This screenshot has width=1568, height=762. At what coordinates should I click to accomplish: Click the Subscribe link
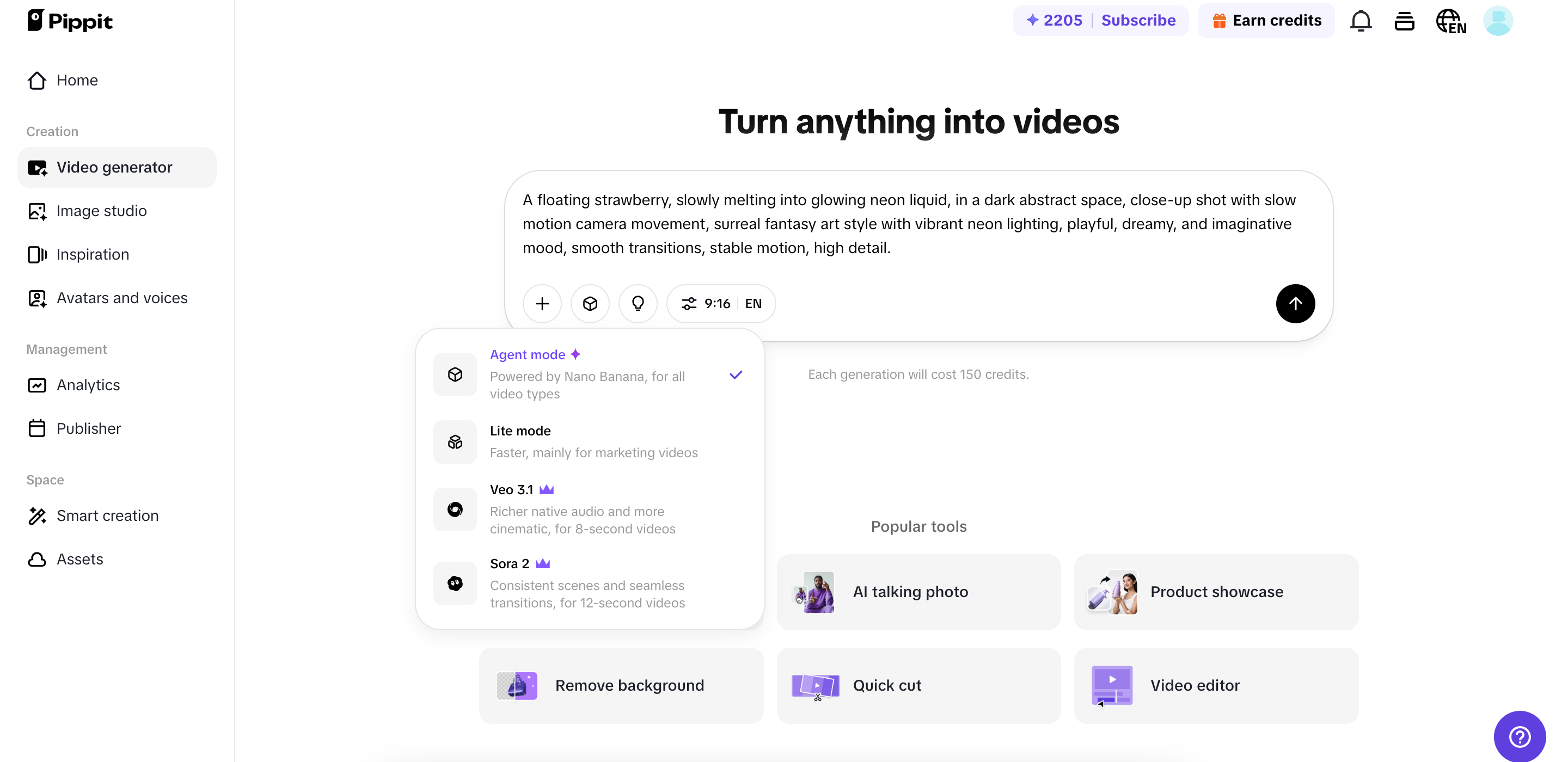tap(1138, 20)
